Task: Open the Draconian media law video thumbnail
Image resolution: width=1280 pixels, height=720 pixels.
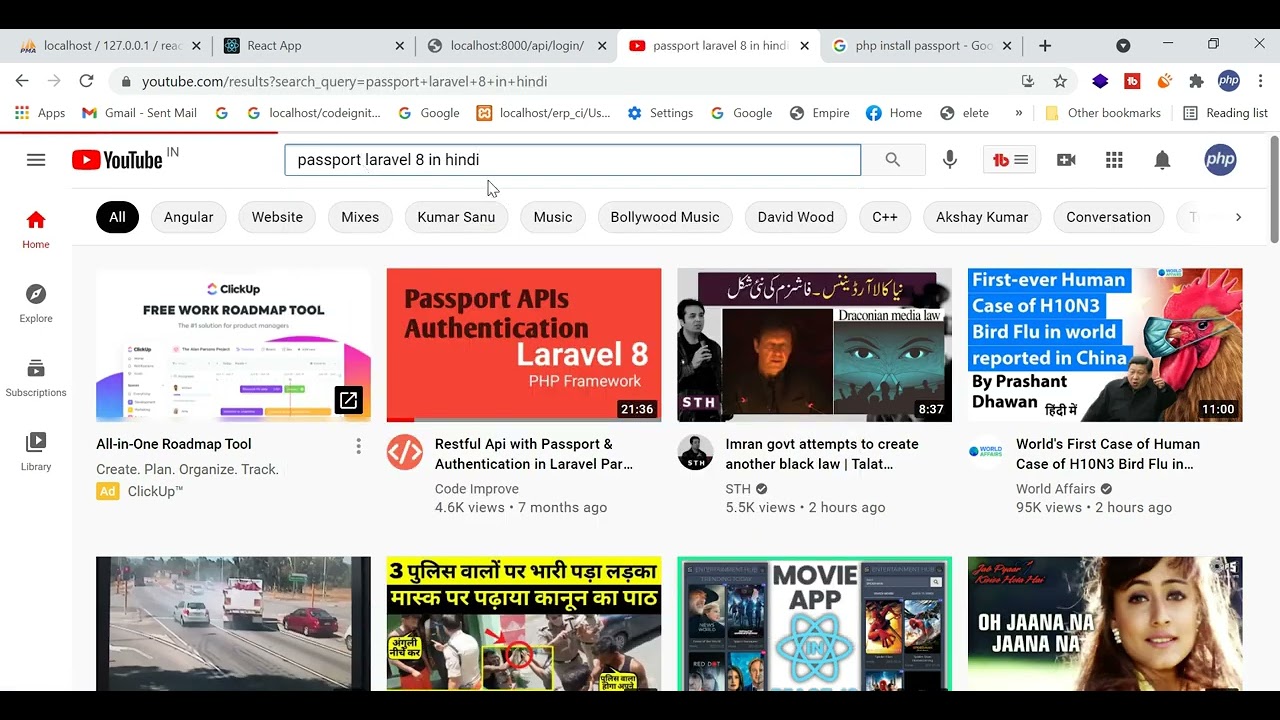Action: 814,345
